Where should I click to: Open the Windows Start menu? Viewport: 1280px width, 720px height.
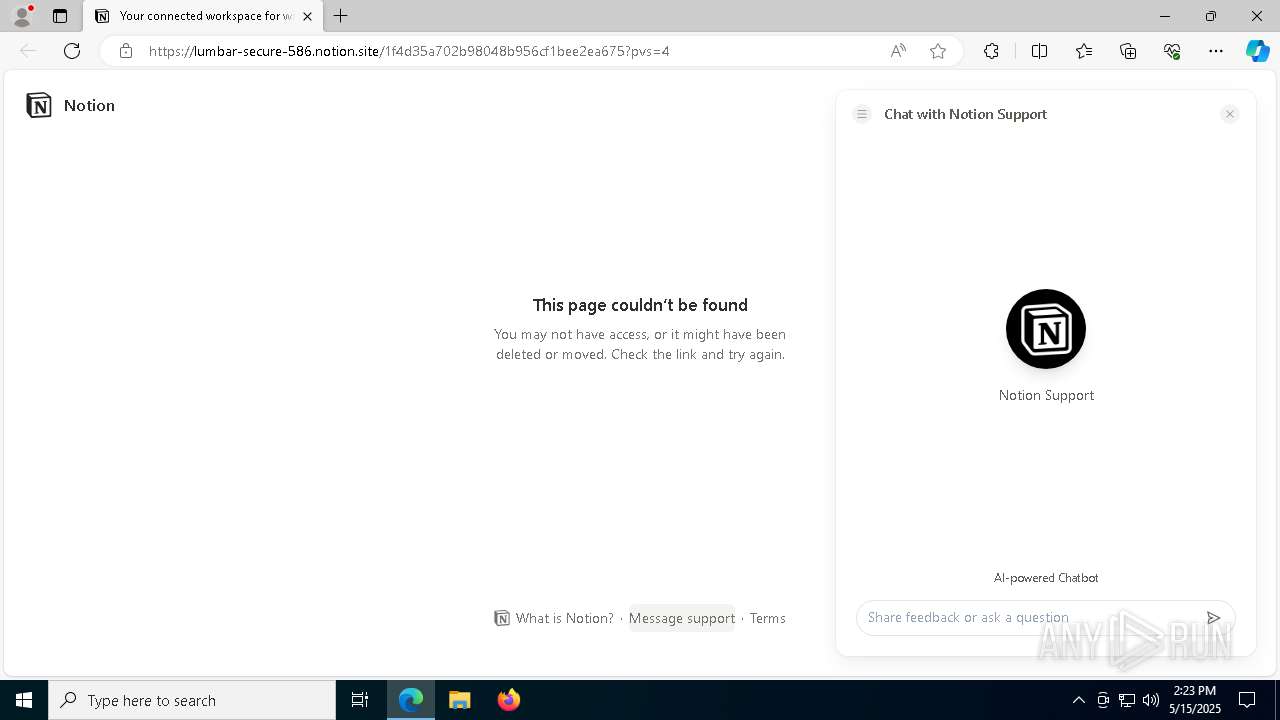coord(24,700)
